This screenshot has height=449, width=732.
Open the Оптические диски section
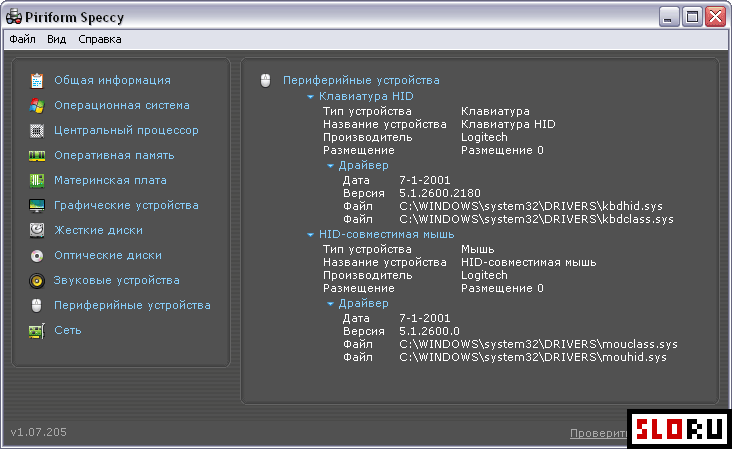tap(108, 255)
